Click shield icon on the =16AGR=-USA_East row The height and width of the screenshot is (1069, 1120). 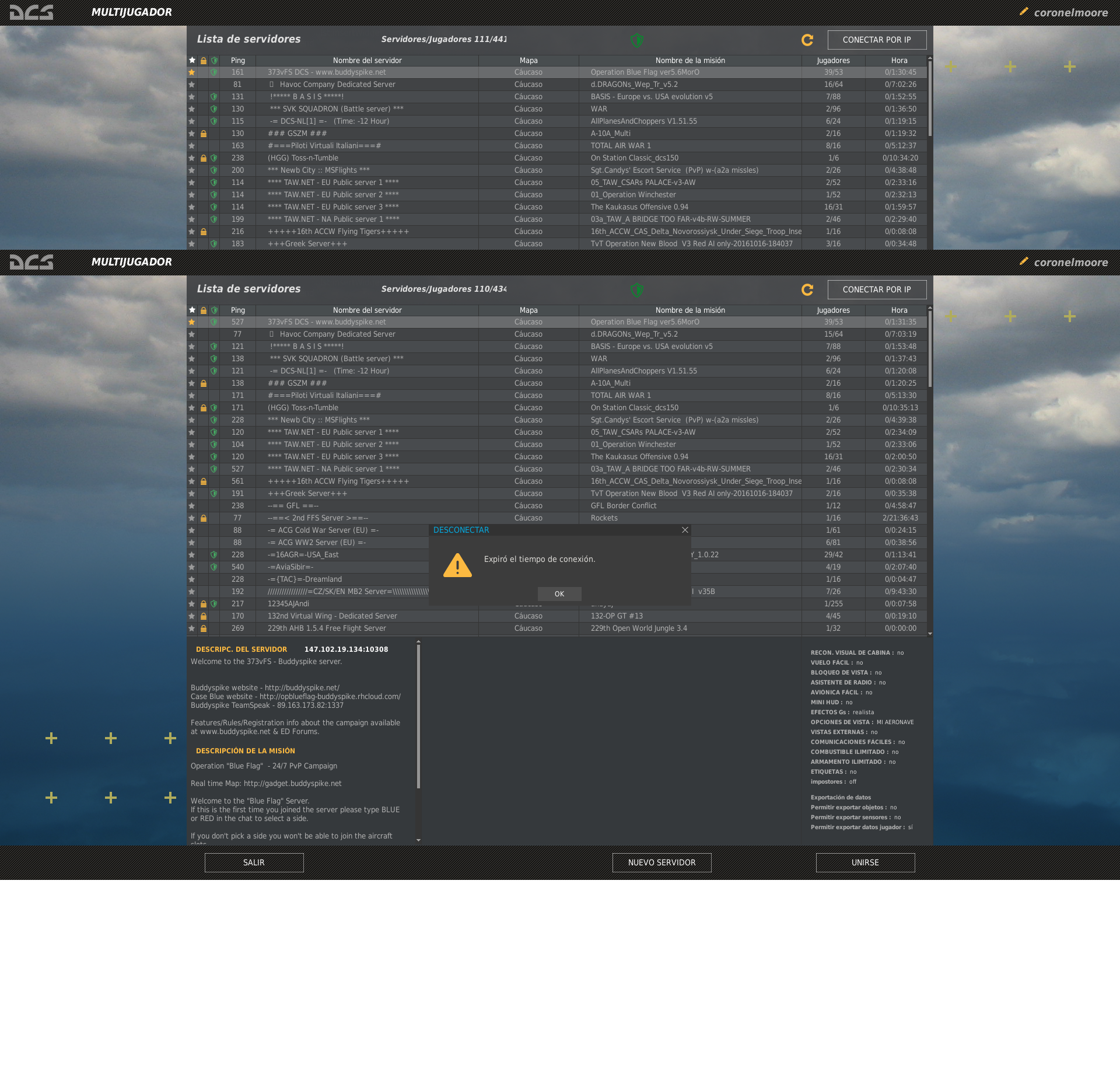tap(214, 555)
